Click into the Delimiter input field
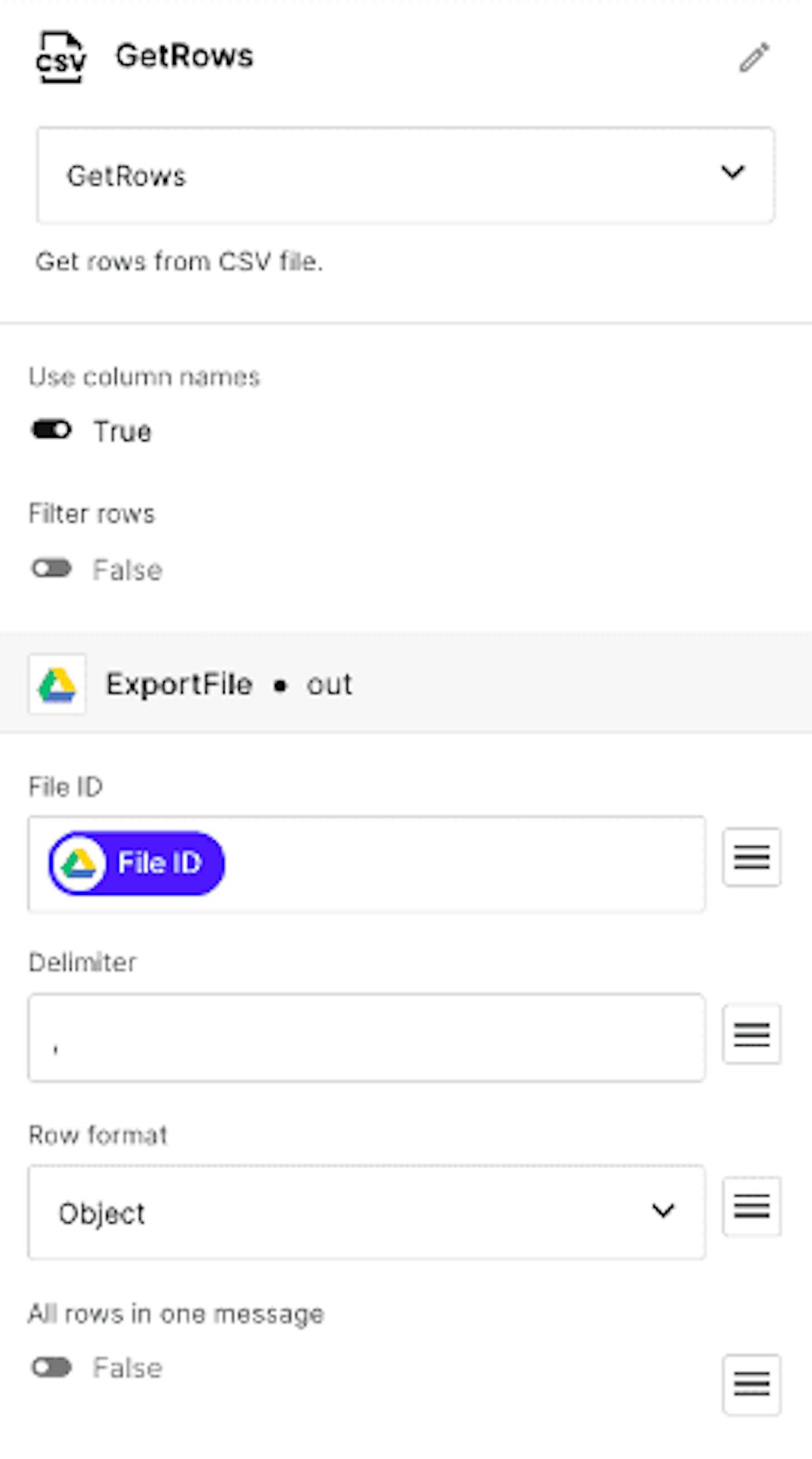The width and height of the screenshot is (812, 1459). 366,1038
